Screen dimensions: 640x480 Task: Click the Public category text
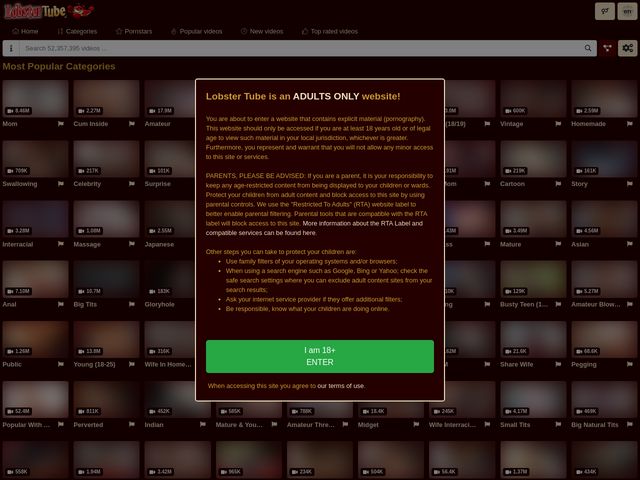(x=12, y=364)
